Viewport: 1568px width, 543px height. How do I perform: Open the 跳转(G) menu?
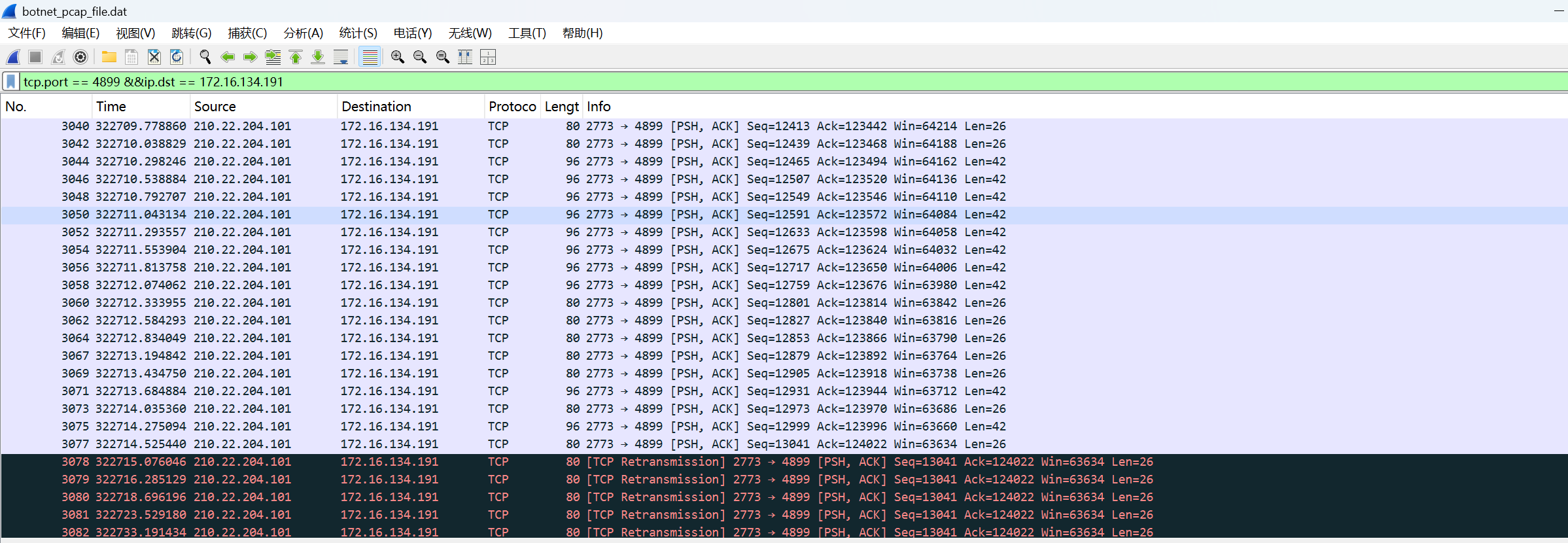point(192,33)
